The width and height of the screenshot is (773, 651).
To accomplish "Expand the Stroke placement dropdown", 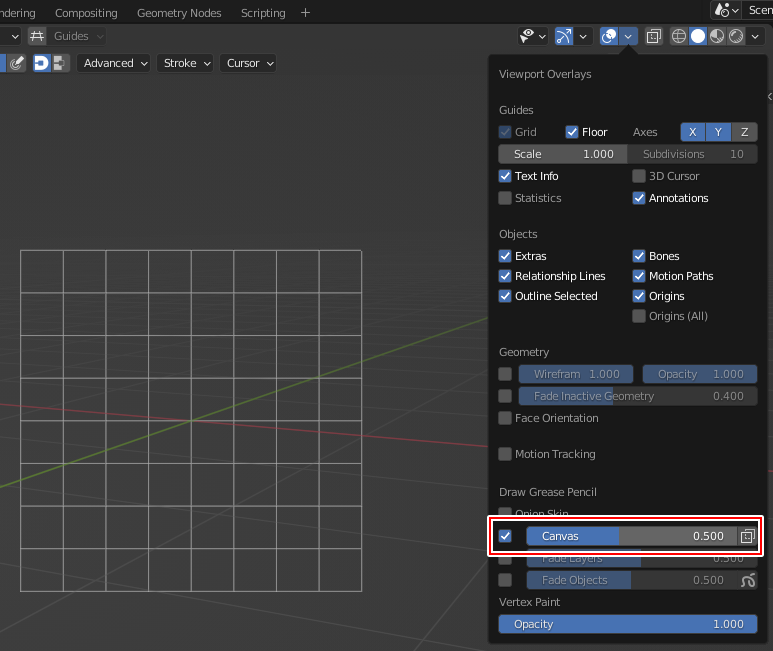I will [187, 63].
